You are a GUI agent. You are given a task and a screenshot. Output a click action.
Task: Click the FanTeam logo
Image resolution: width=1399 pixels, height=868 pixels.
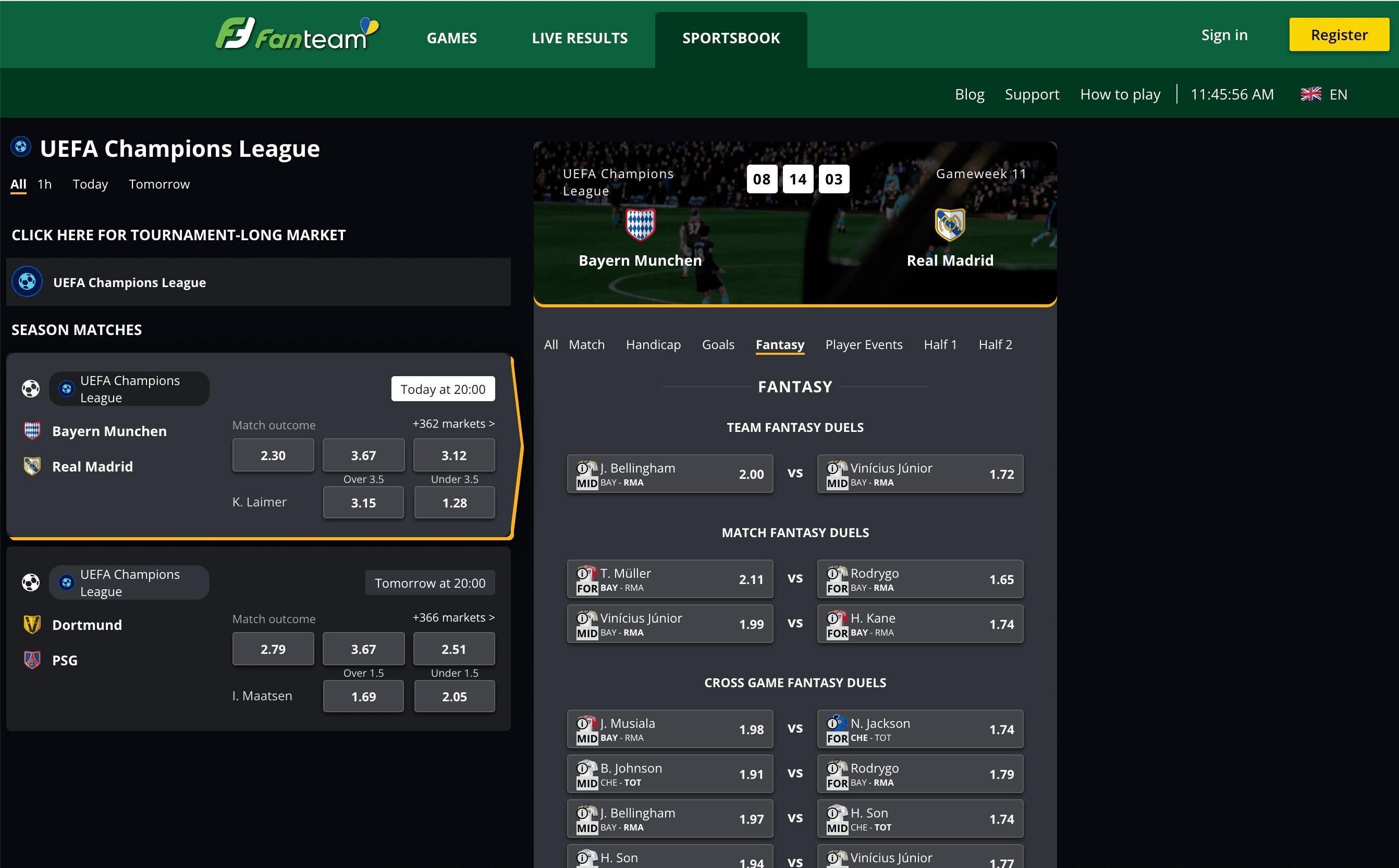coord(297,34)
